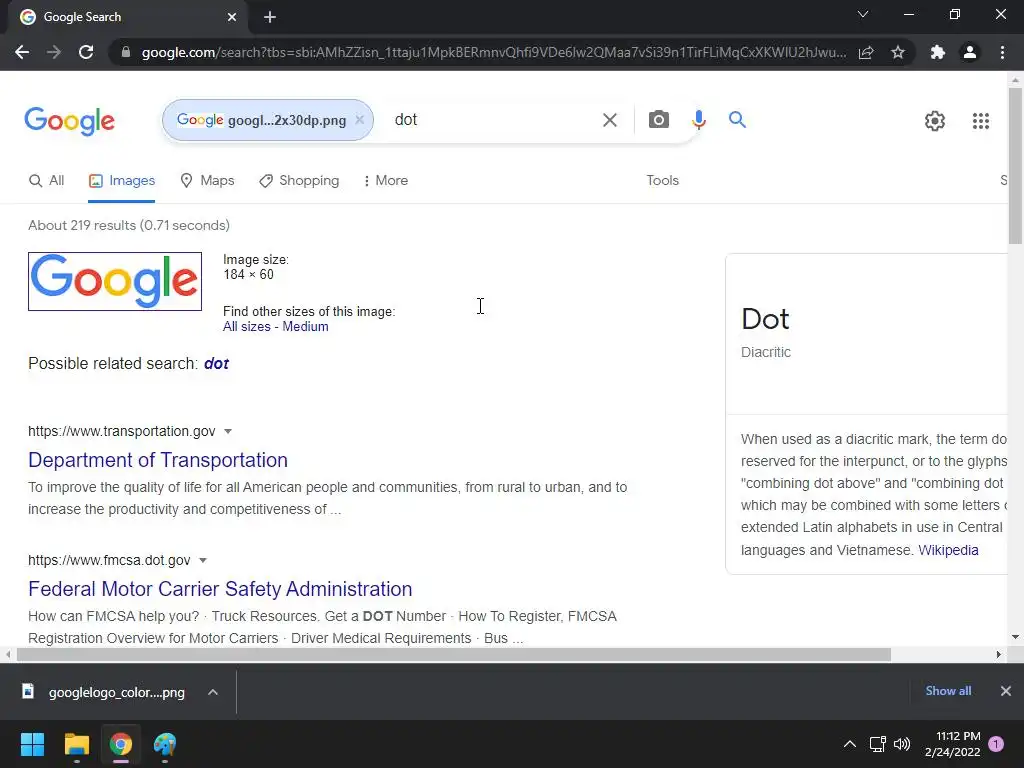Open the Google apps grid
Image resolution: width=1024 pixels, height=768 pixels.
pos(980,121)
